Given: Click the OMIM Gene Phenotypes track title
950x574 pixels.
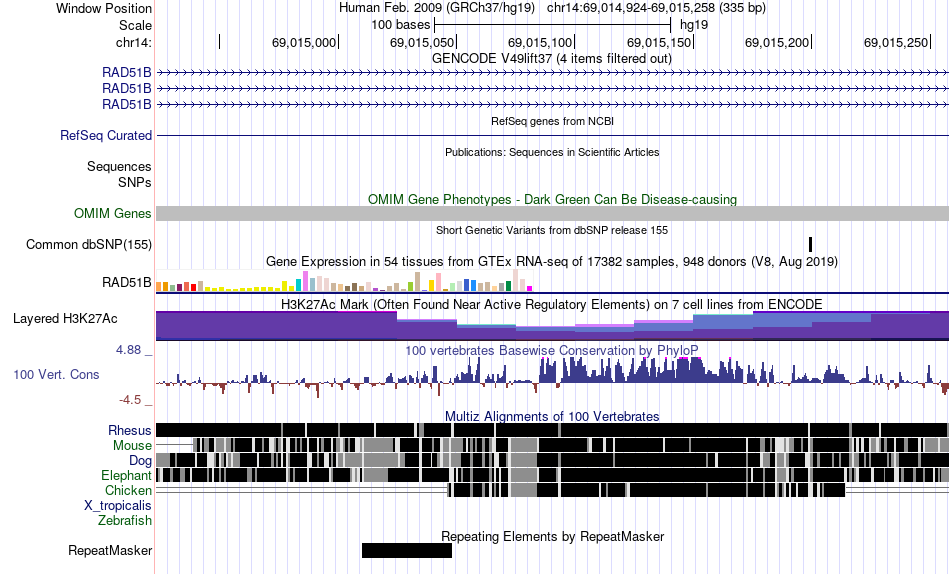Looking at the screenshot, I should [x=553, y=199].
